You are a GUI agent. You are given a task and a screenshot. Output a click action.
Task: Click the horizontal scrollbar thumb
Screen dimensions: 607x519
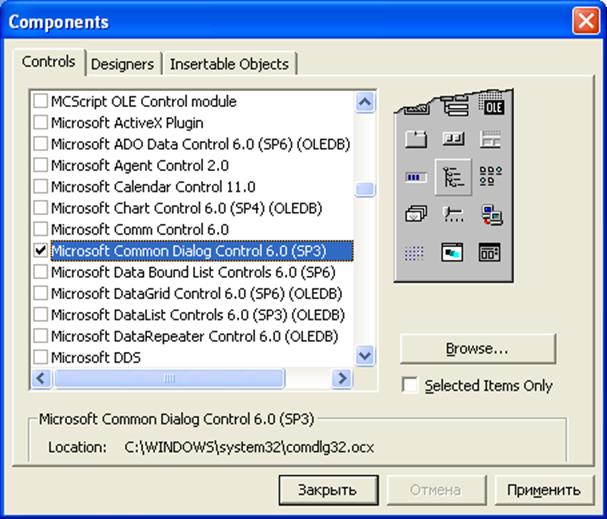click(x=169, y=378)
